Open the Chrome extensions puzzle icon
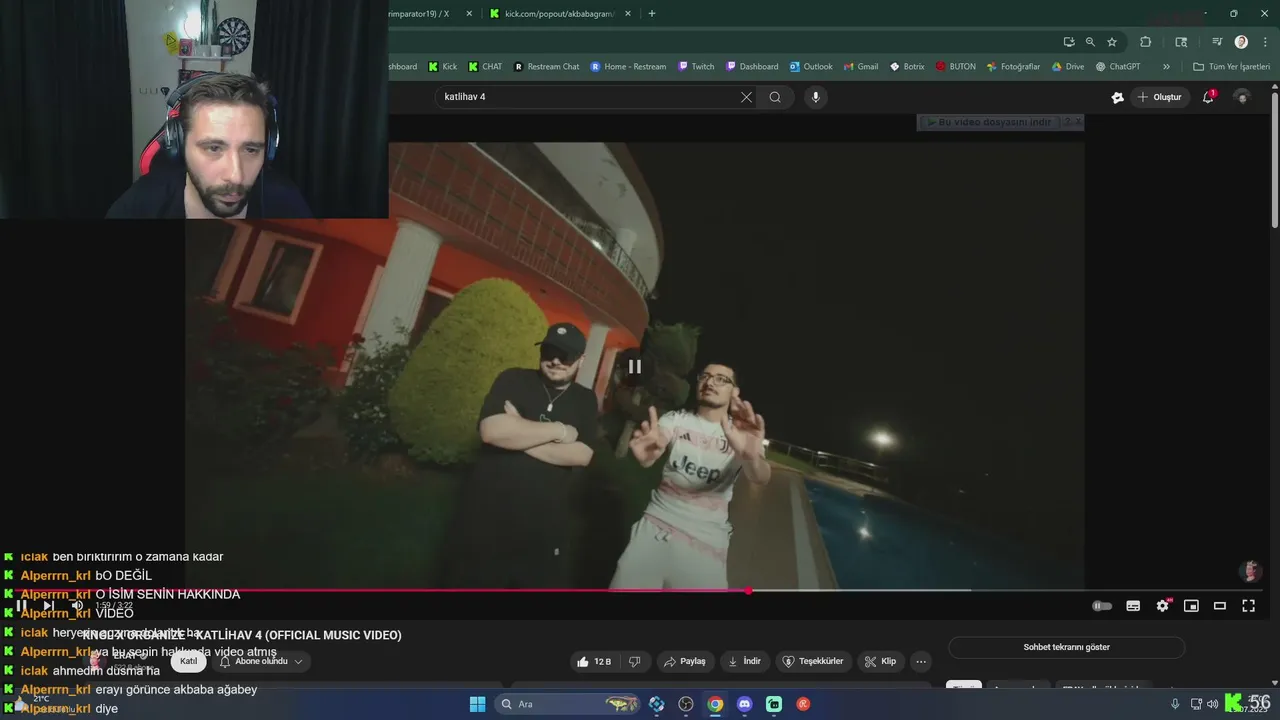 pos(1146,42)
